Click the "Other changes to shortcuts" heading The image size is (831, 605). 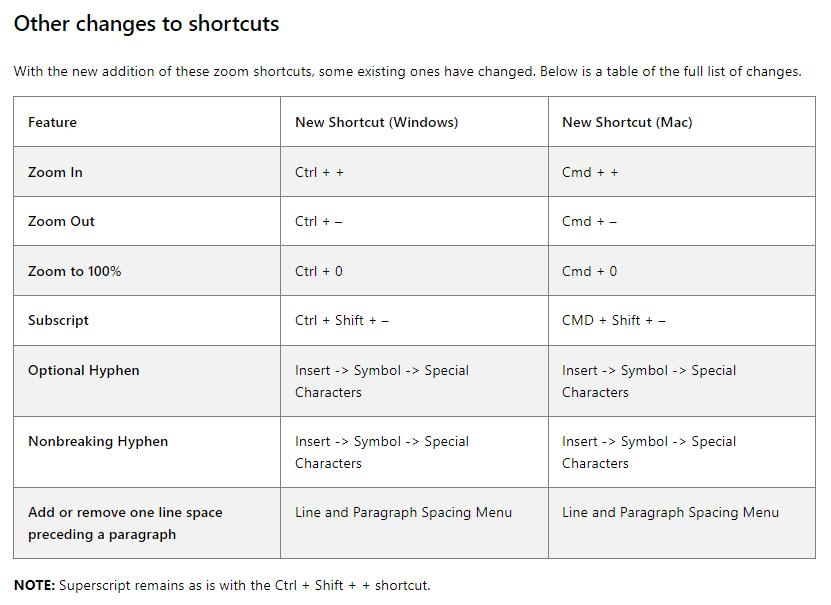tap(146, 24)
